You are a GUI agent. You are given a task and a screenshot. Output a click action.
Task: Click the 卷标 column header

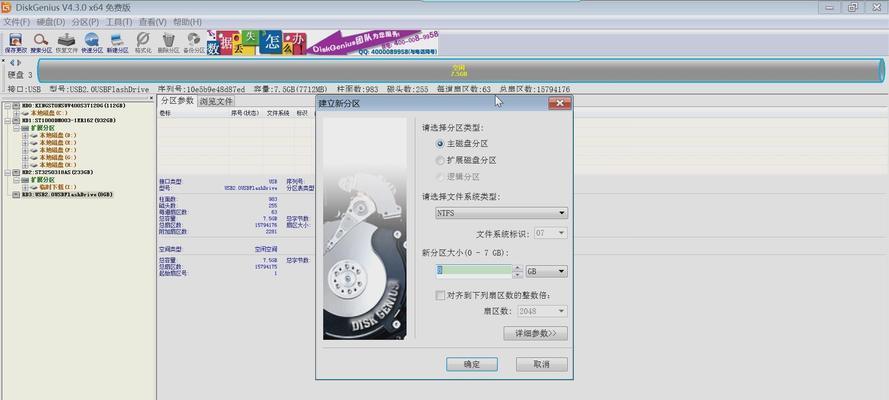194,113
